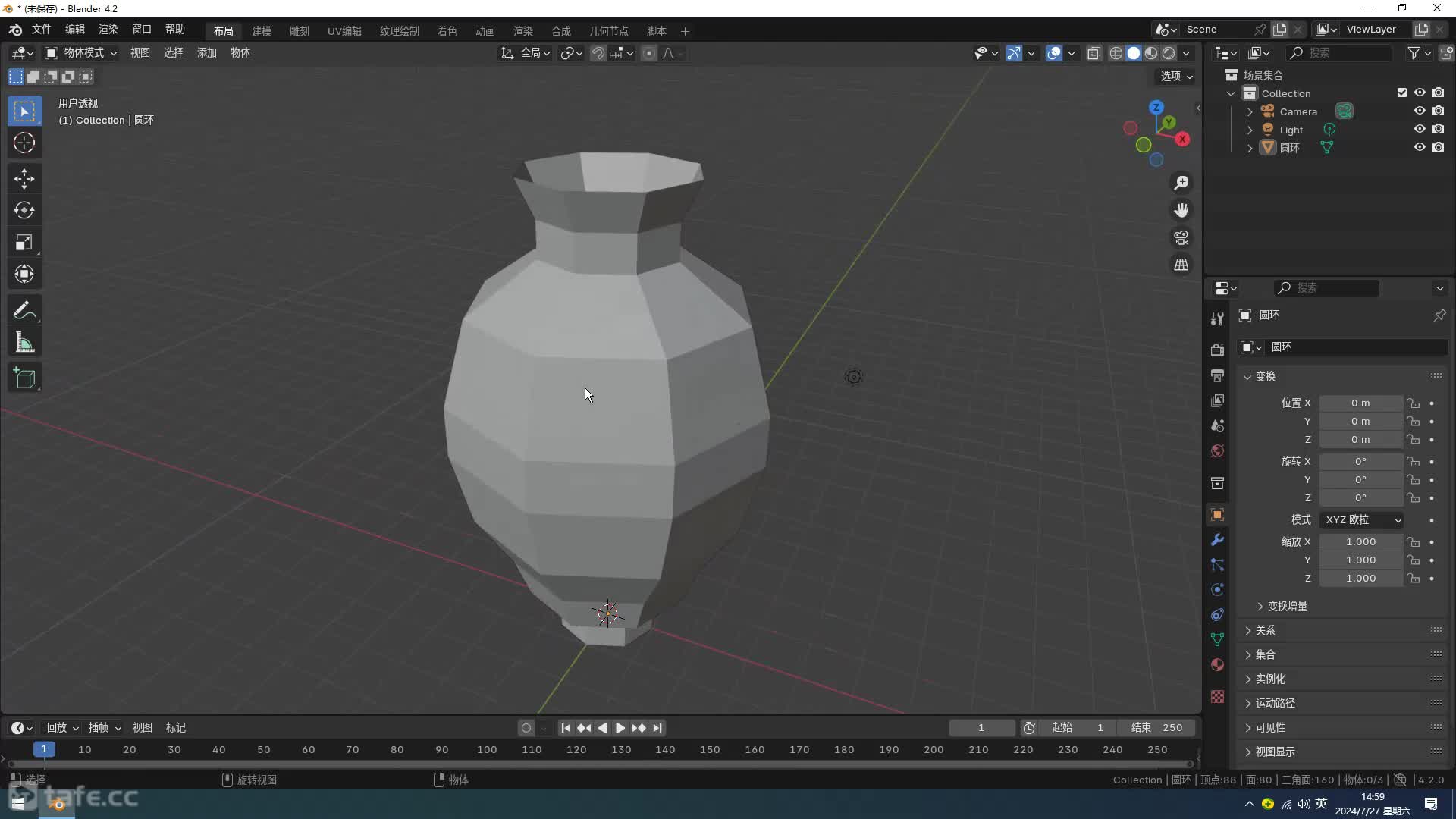The height and width of the screenshot is (819, 1456).
Task: Click the outliner search field
Action: coord(1339,52)
